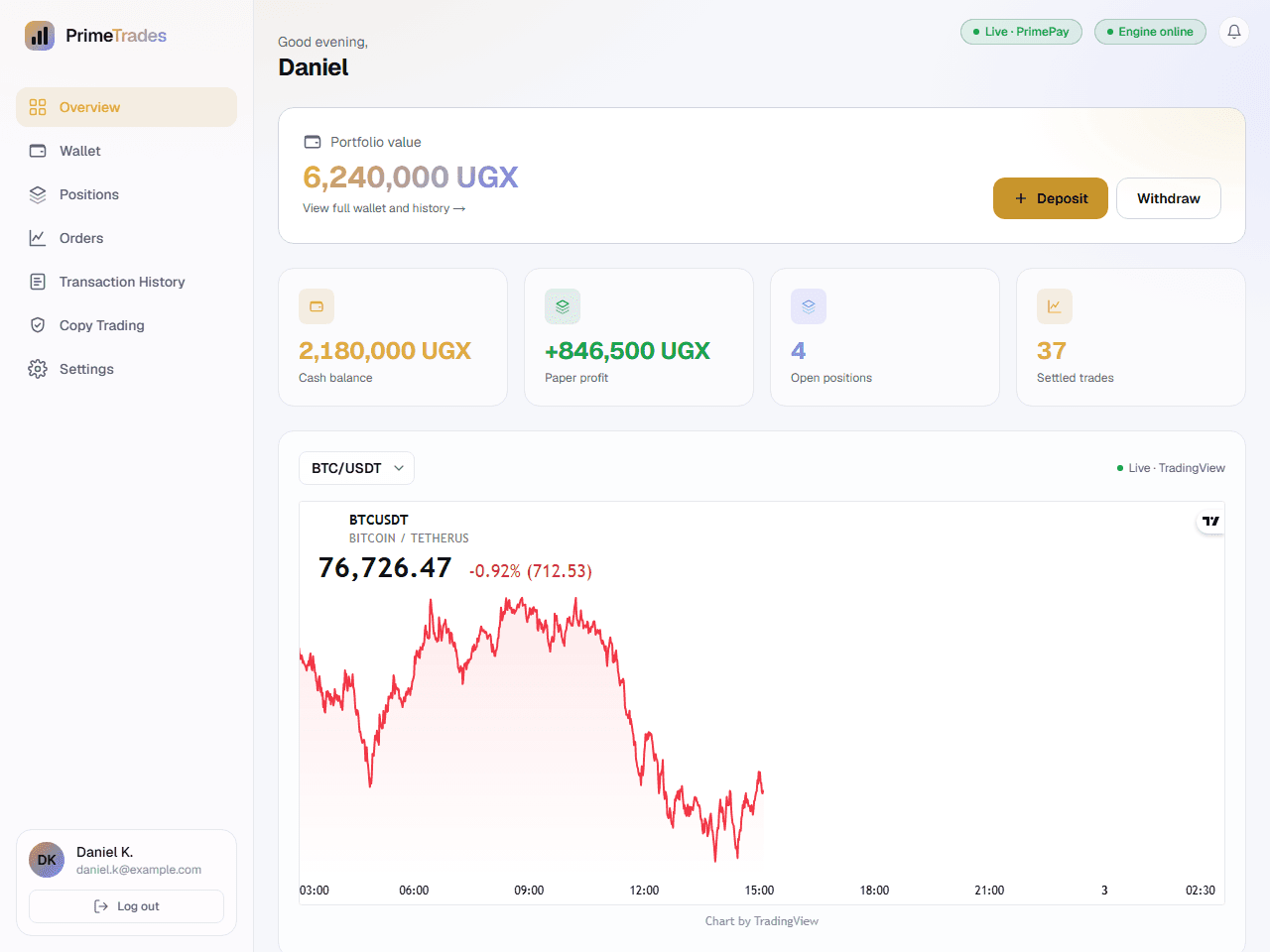Click the Open positions card icon
1270x952 pixels.
(x=809, y=306)
